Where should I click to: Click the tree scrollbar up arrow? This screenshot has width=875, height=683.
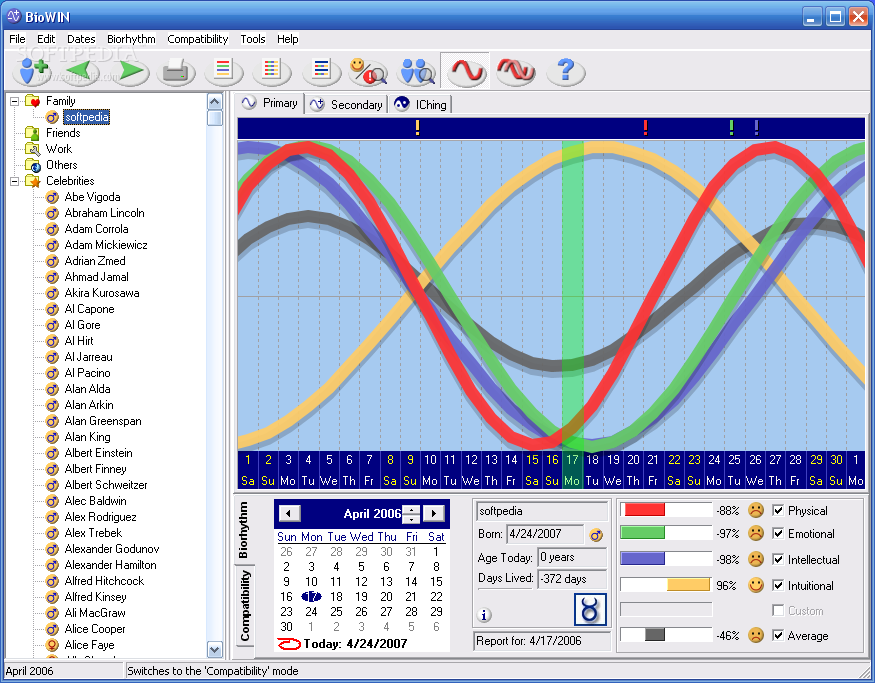pyautogui.click(x=215, y=102)
